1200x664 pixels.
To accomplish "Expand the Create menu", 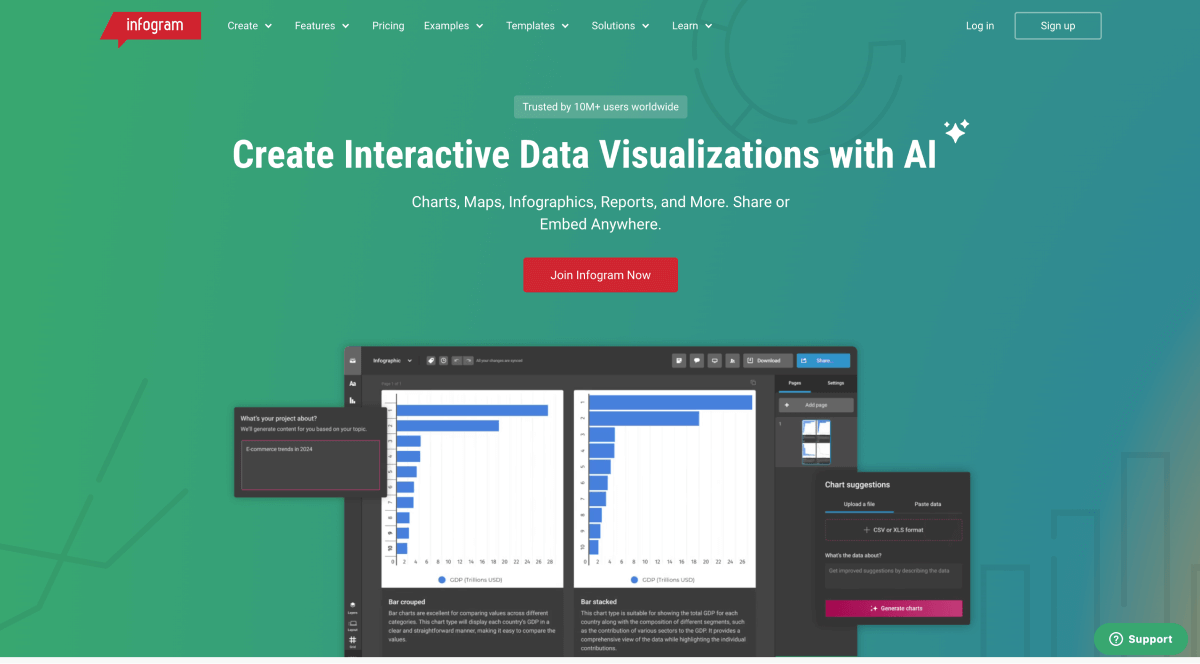I will click(x=250, y=26).
